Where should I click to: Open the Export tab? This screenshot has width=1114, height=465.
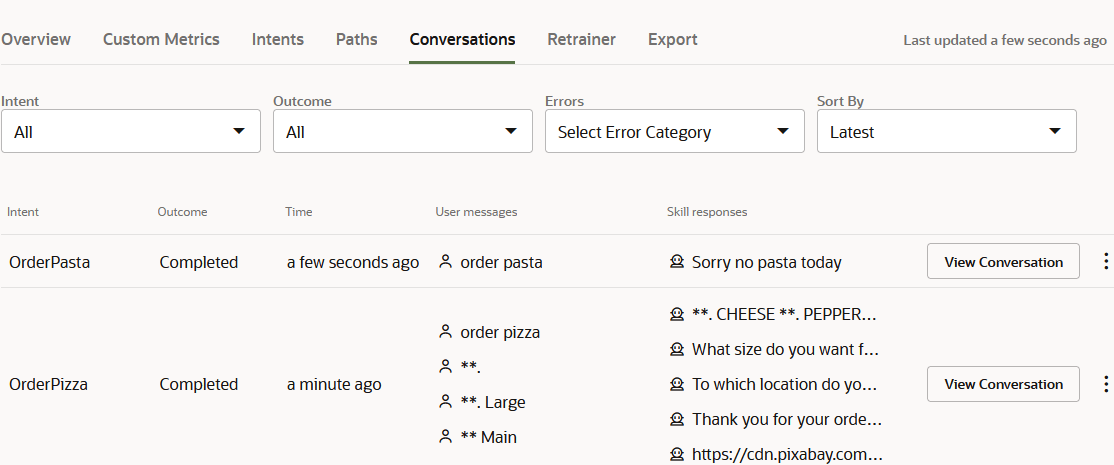(673, 40)
